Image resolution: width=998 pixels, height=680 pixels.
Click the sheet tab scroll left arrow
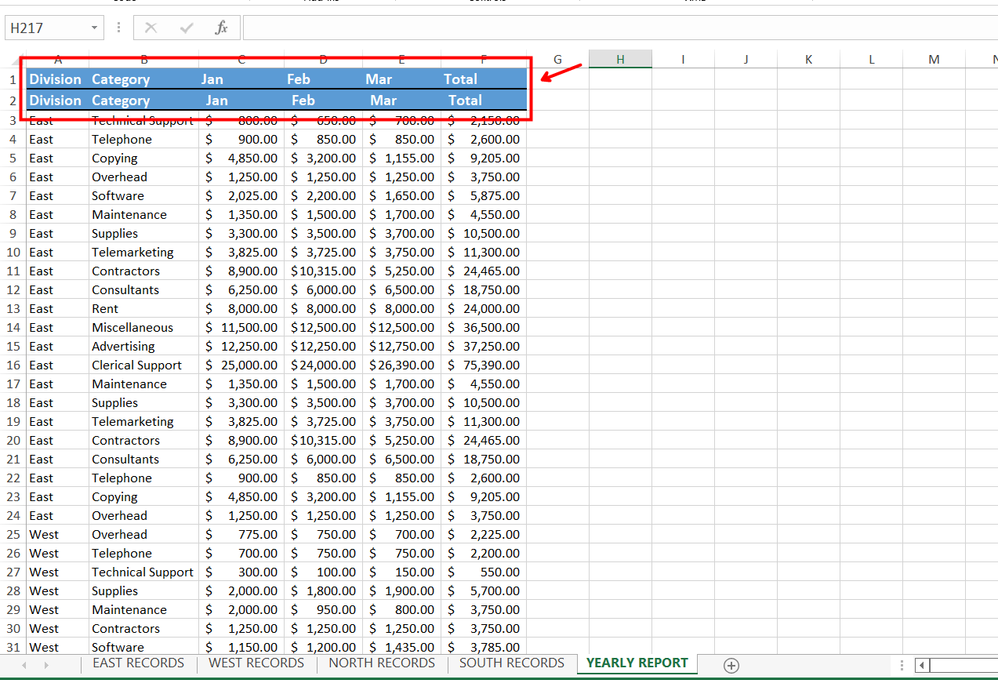(24, 665)
